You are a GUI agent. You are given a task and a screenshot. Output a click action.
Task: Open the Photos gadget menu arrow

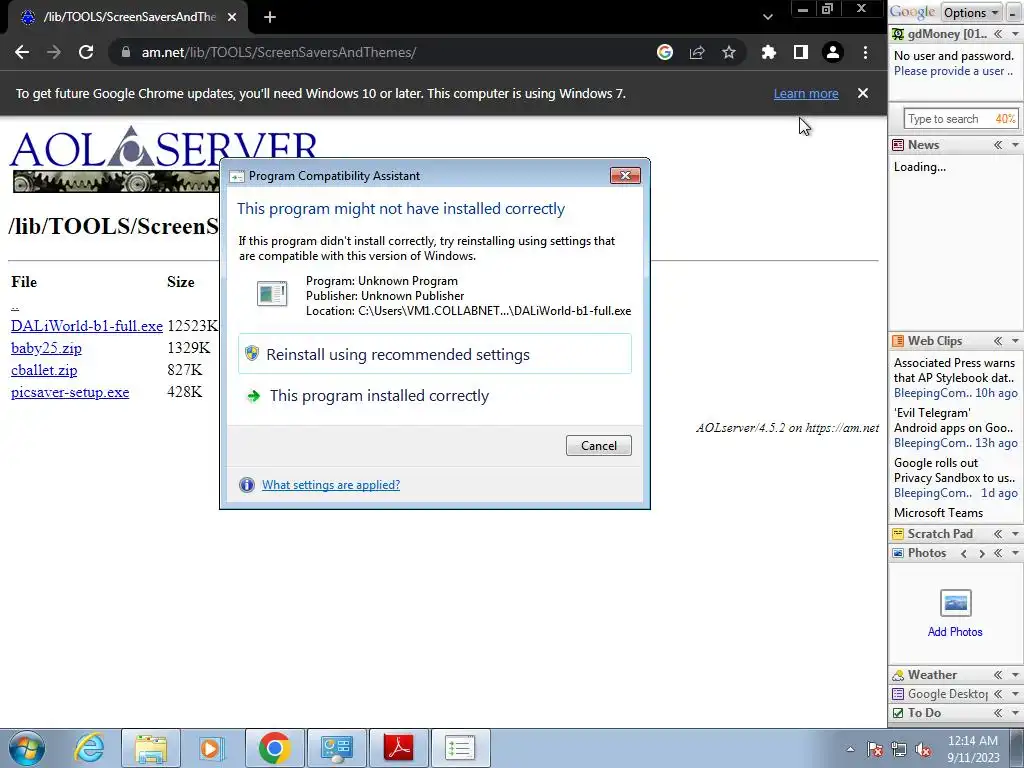pyautogui.click(x=1016, y=553)
